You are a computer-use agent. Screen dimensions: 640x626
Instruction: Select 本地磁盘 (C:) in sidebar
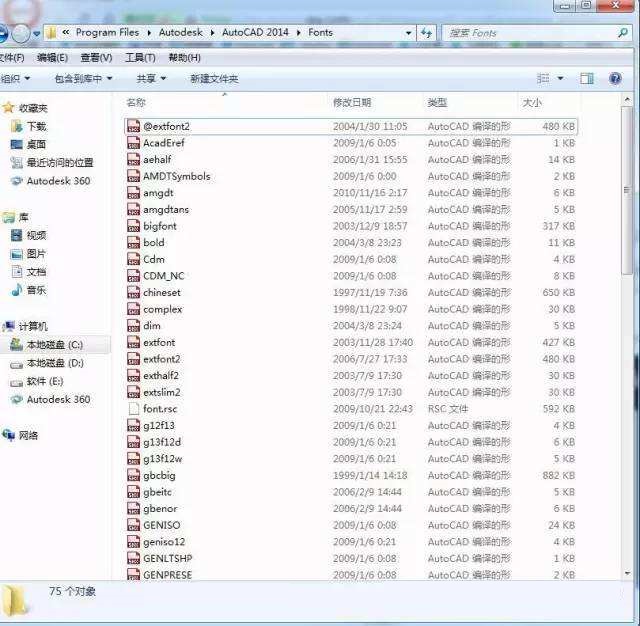tap(55, 345)
